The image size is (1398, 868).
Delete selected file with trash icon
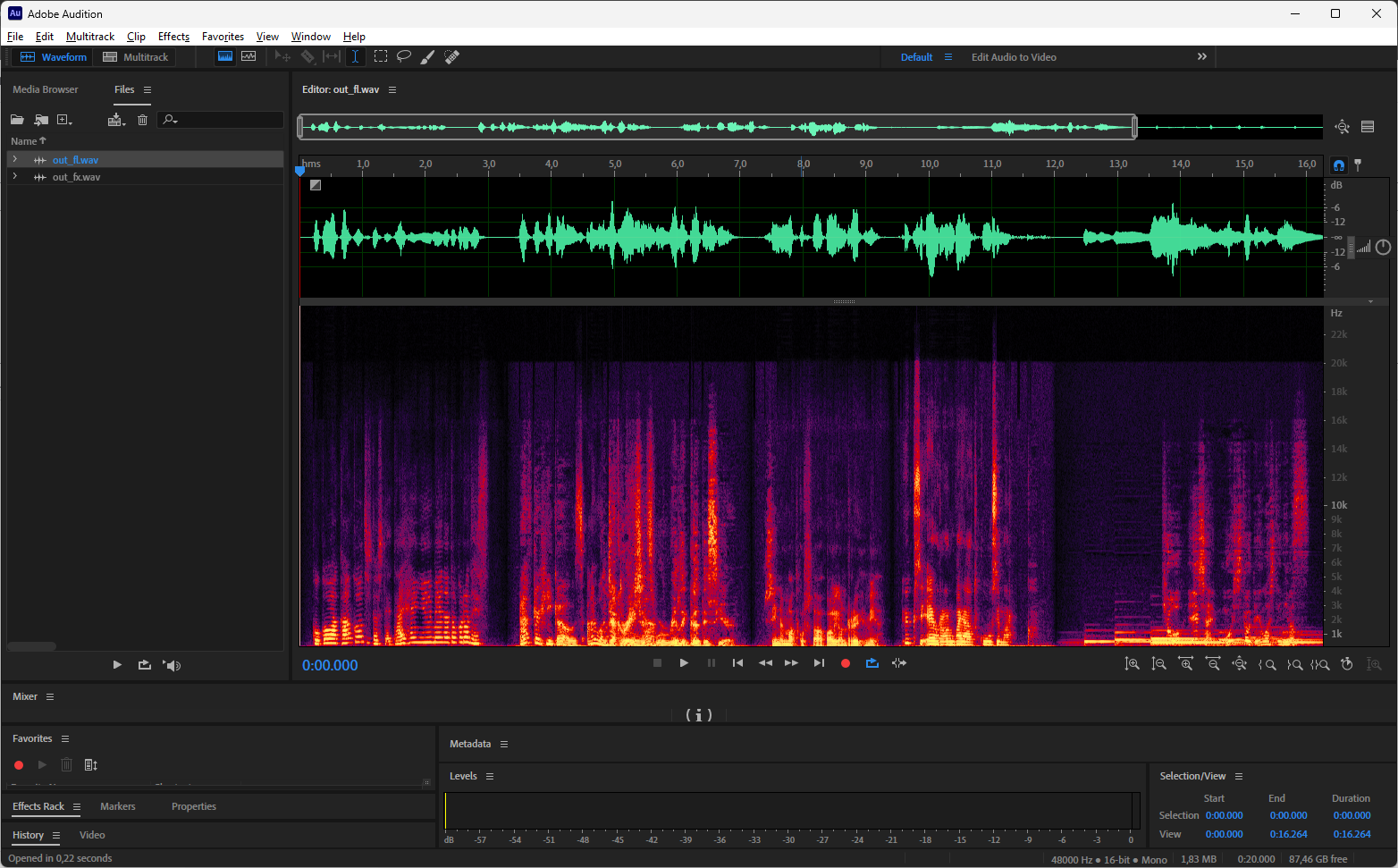(142, 120)
